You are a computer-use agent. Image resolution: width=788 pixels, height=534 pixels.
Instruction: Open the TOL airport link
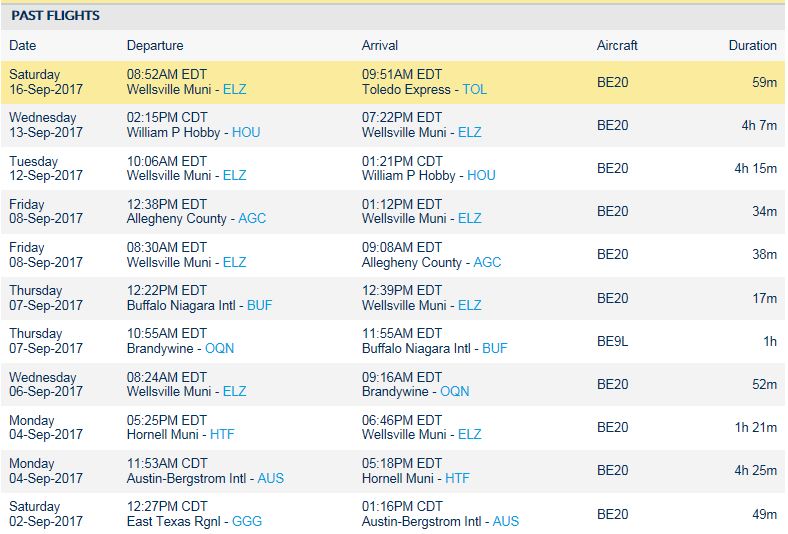tap(475, 89)
